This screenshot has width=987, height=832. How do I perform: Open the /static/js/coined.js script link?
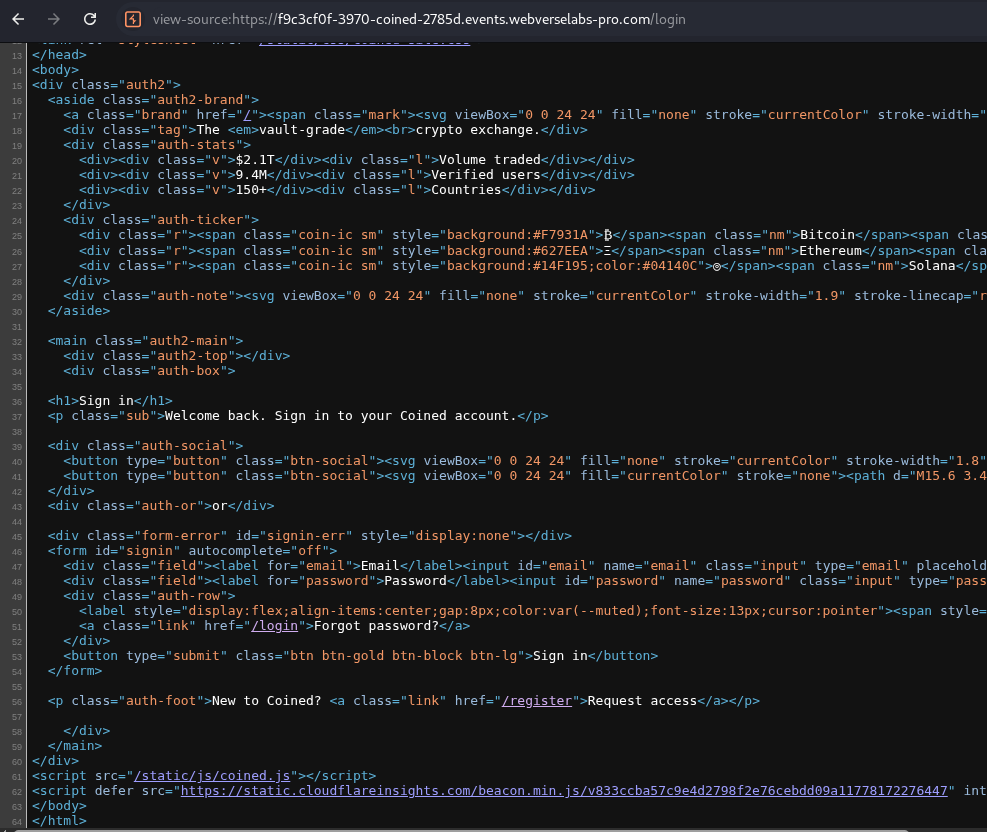click(212, 776)
